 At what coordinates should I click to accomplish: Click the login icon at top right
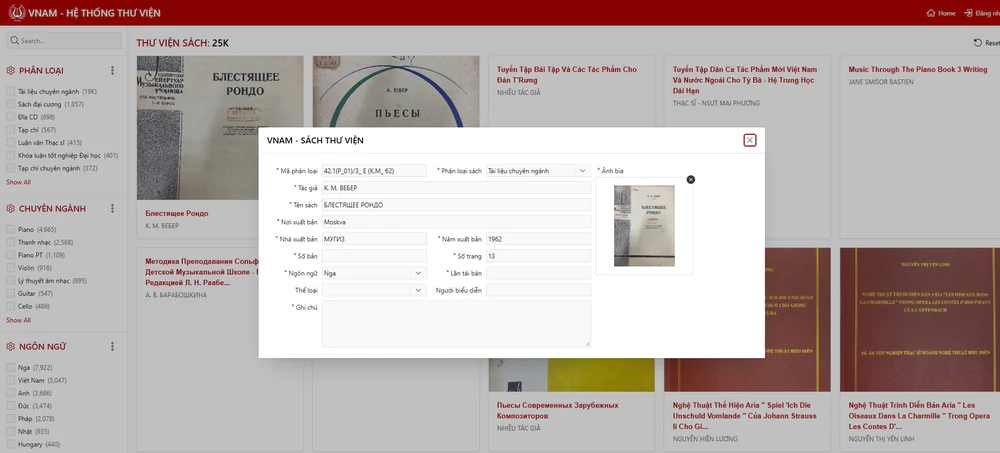click(x=968, y=13)
